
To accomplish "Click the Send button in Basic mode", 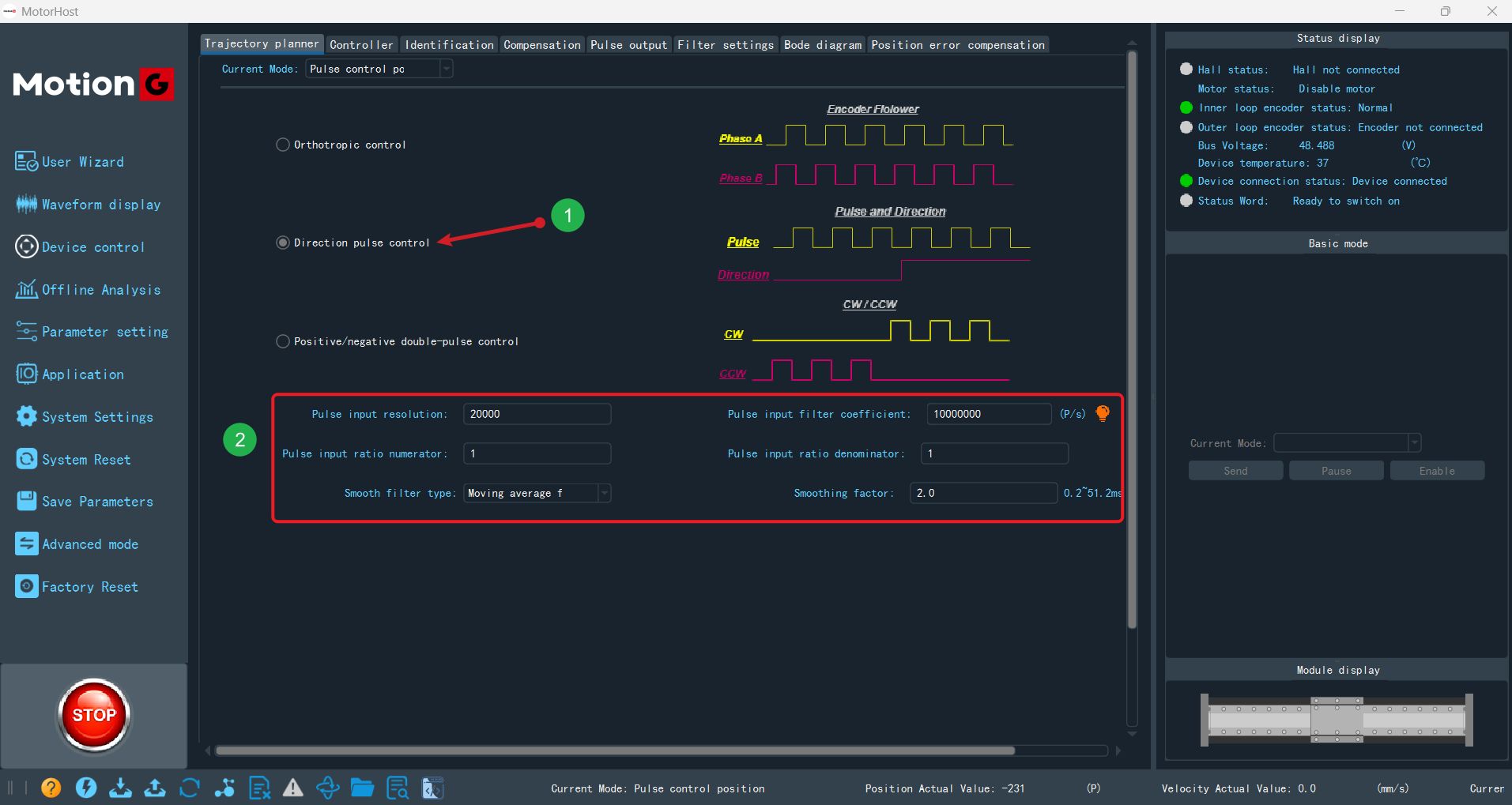I will point(1236,471).
